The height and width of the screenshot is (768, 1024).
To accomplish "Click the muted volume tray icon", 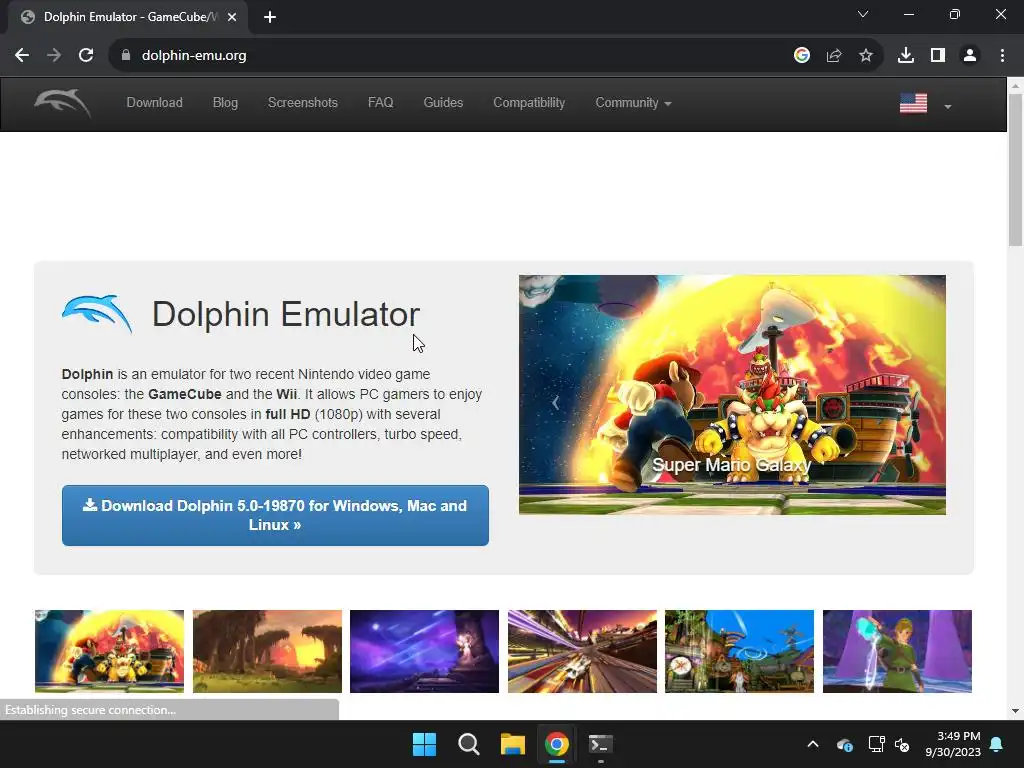I will tap(903, 744).
